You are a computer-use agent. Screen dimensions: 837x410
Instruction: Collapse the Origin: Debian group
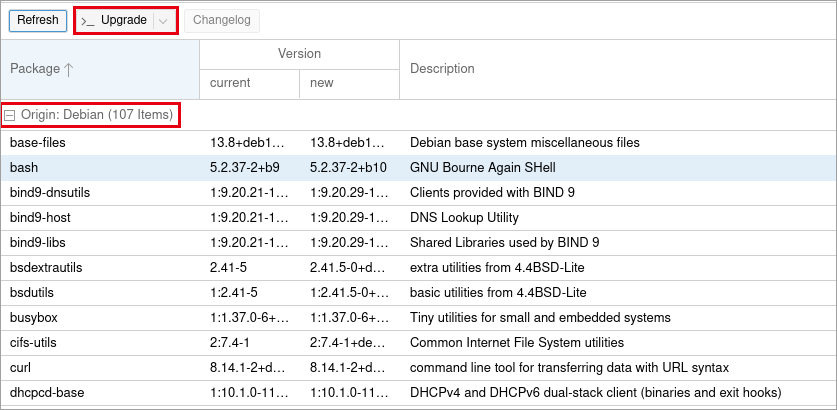pyautogui.click(x=10, y=115)
